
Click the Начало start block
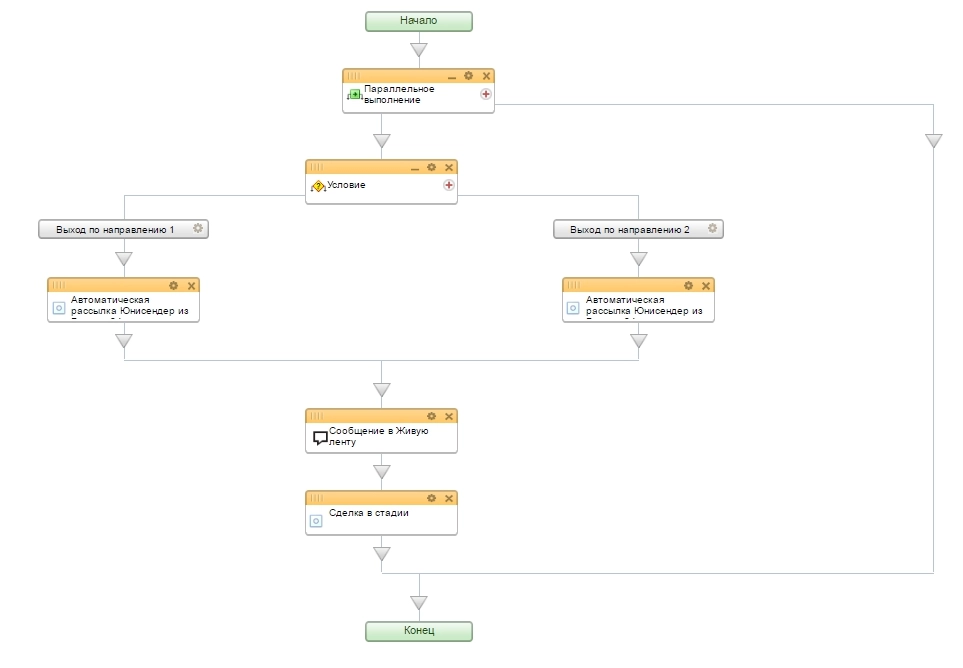pos(418,20)
